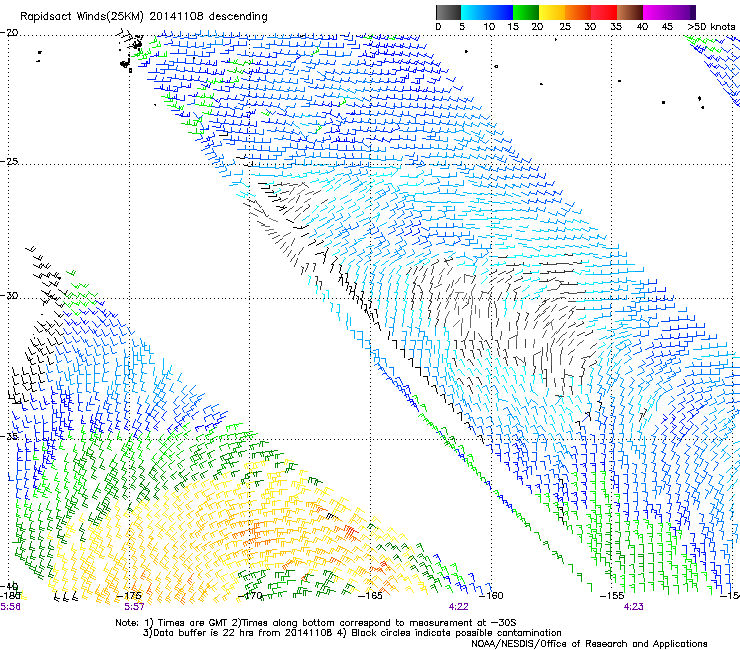Screen dimensions: 740x650
Task: Click the title 'Rapidscat Winds(25KM) 20141108 descending'
Action: pyautogui.click(x=143, y=16)
